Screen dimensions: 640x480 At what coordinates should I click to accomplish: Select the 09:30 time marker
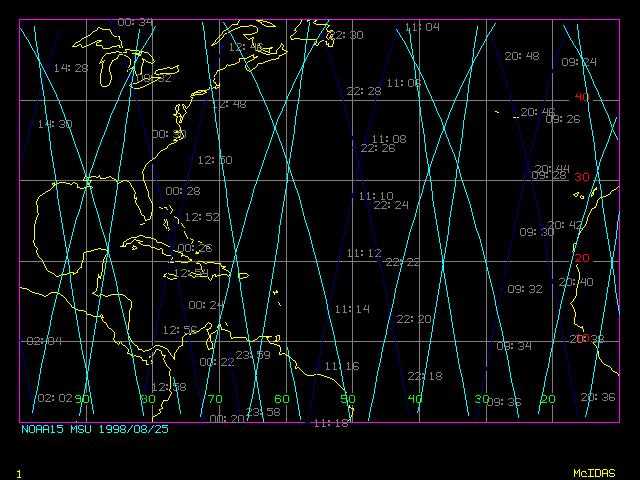click(x=536, y=232)
